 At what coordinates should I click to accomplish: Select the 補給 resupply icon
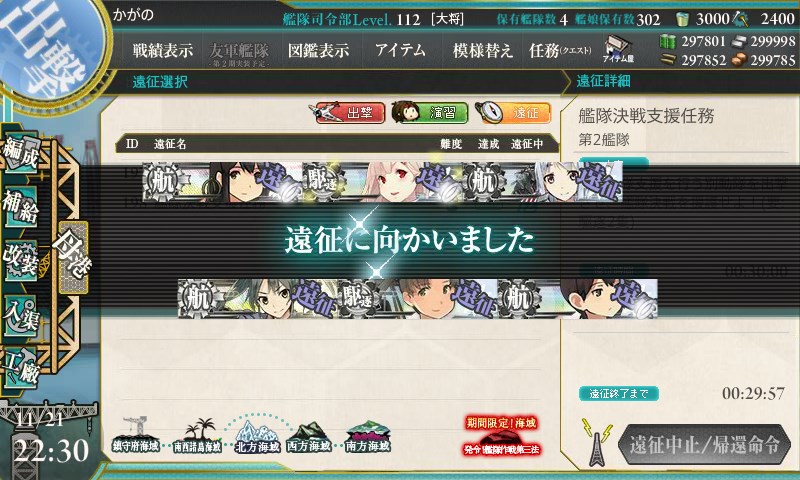click(20, 207)
